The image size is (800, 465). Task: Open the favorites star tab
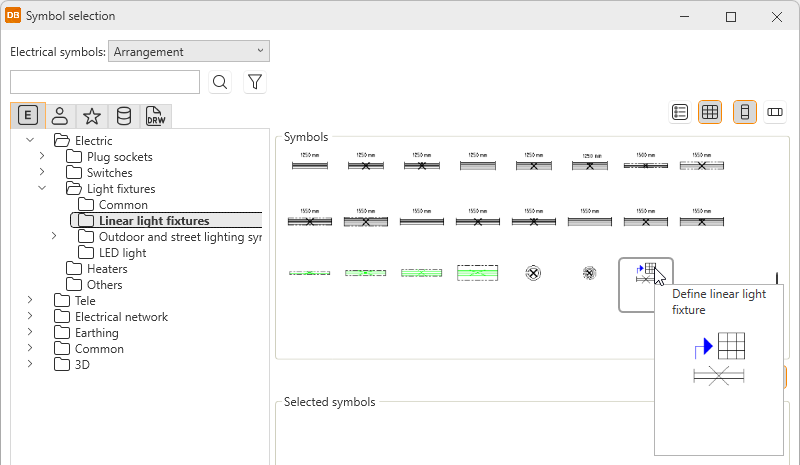tap(91, 116)
